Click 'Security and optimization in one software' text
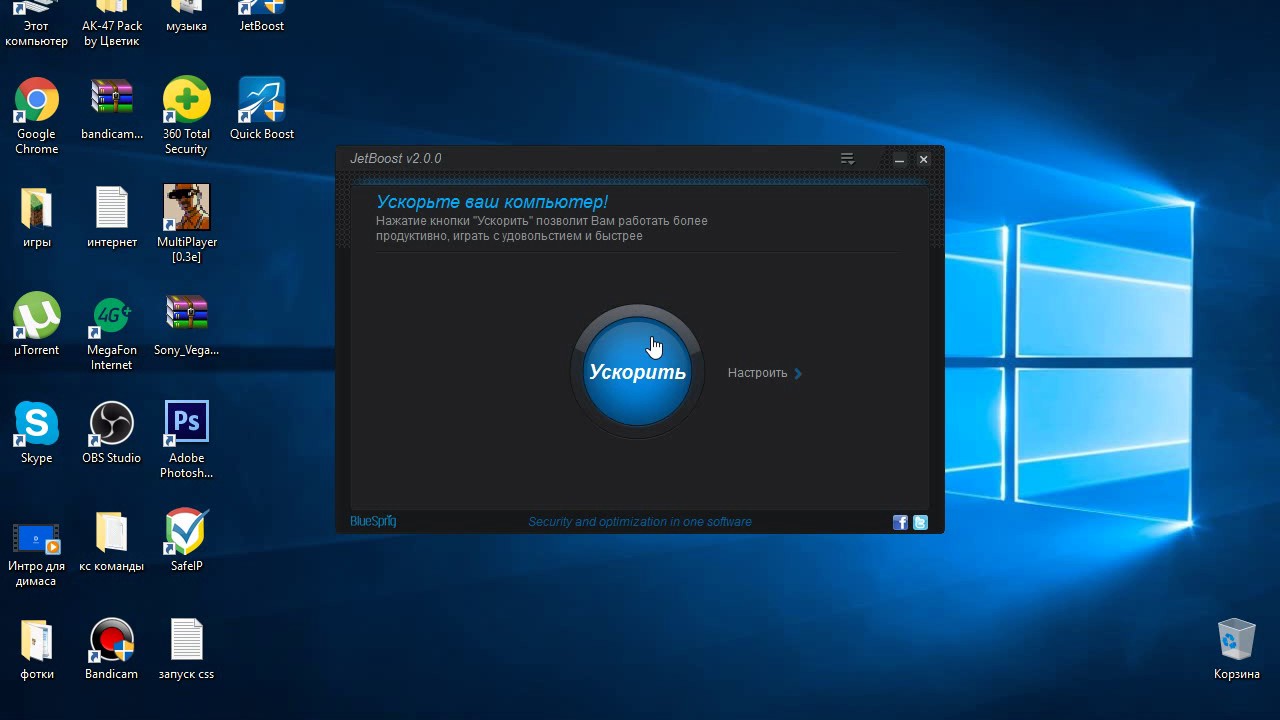Viewport: 1280px width, 720px height. click(640, 522)
